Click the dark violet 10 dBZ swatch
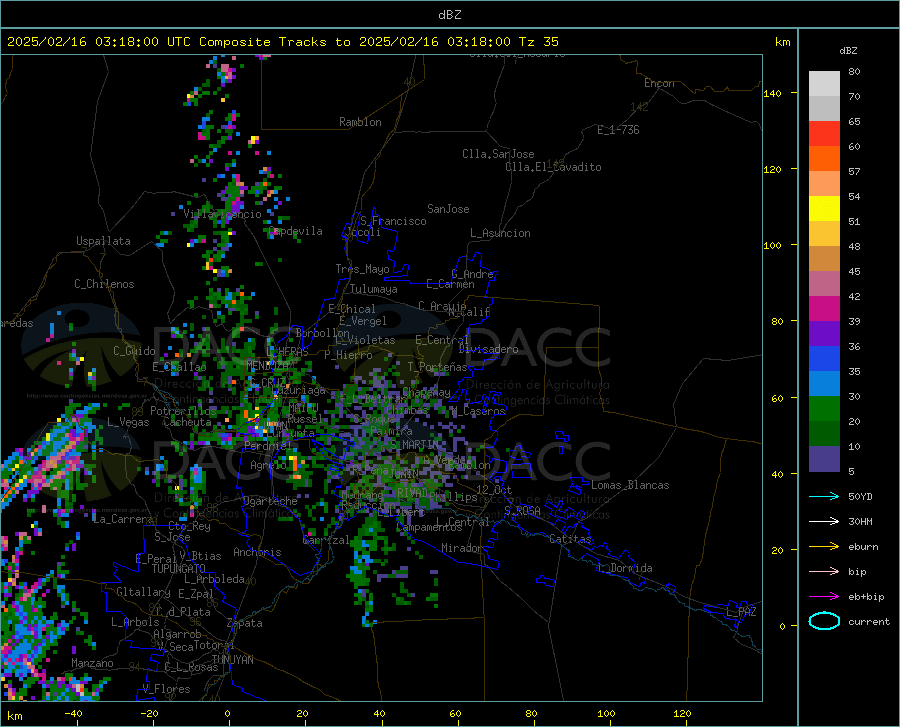The image size is (900, 727). click(824, 458)
